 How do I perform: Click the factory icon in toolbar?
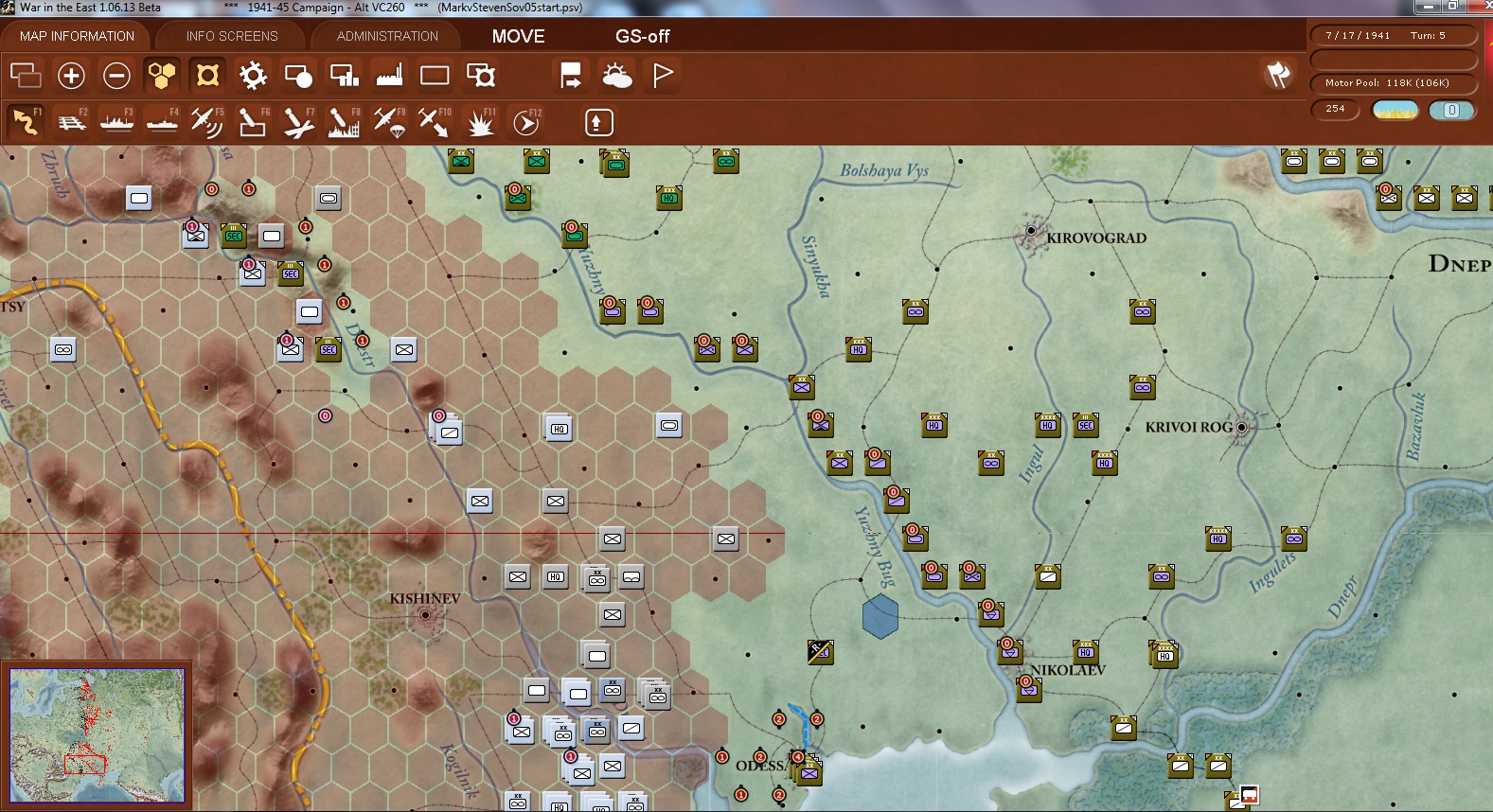click(x=389, y=75)
